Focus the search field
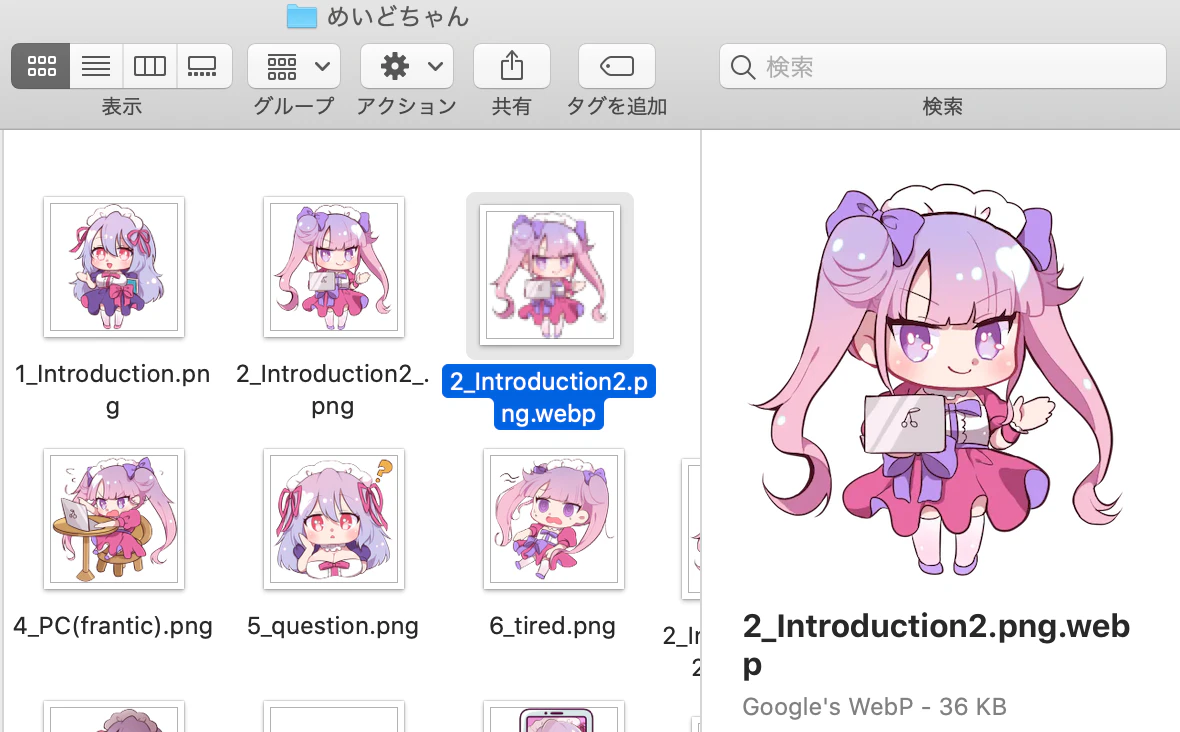The height and width of the screenshot is (732, 1180). coord(942,66)
